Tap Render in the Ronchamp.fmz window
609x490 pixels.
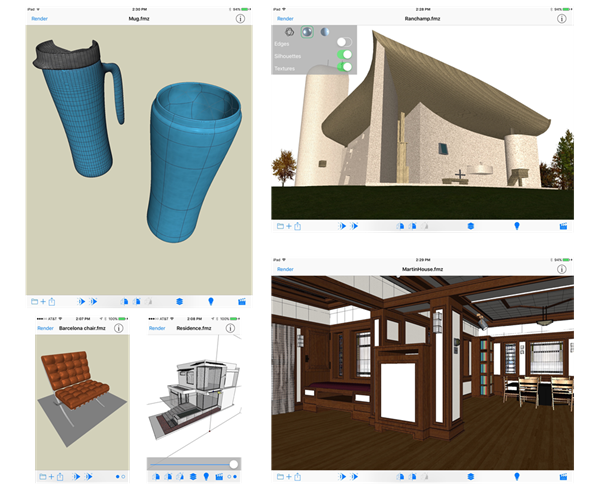pos(285,19)
